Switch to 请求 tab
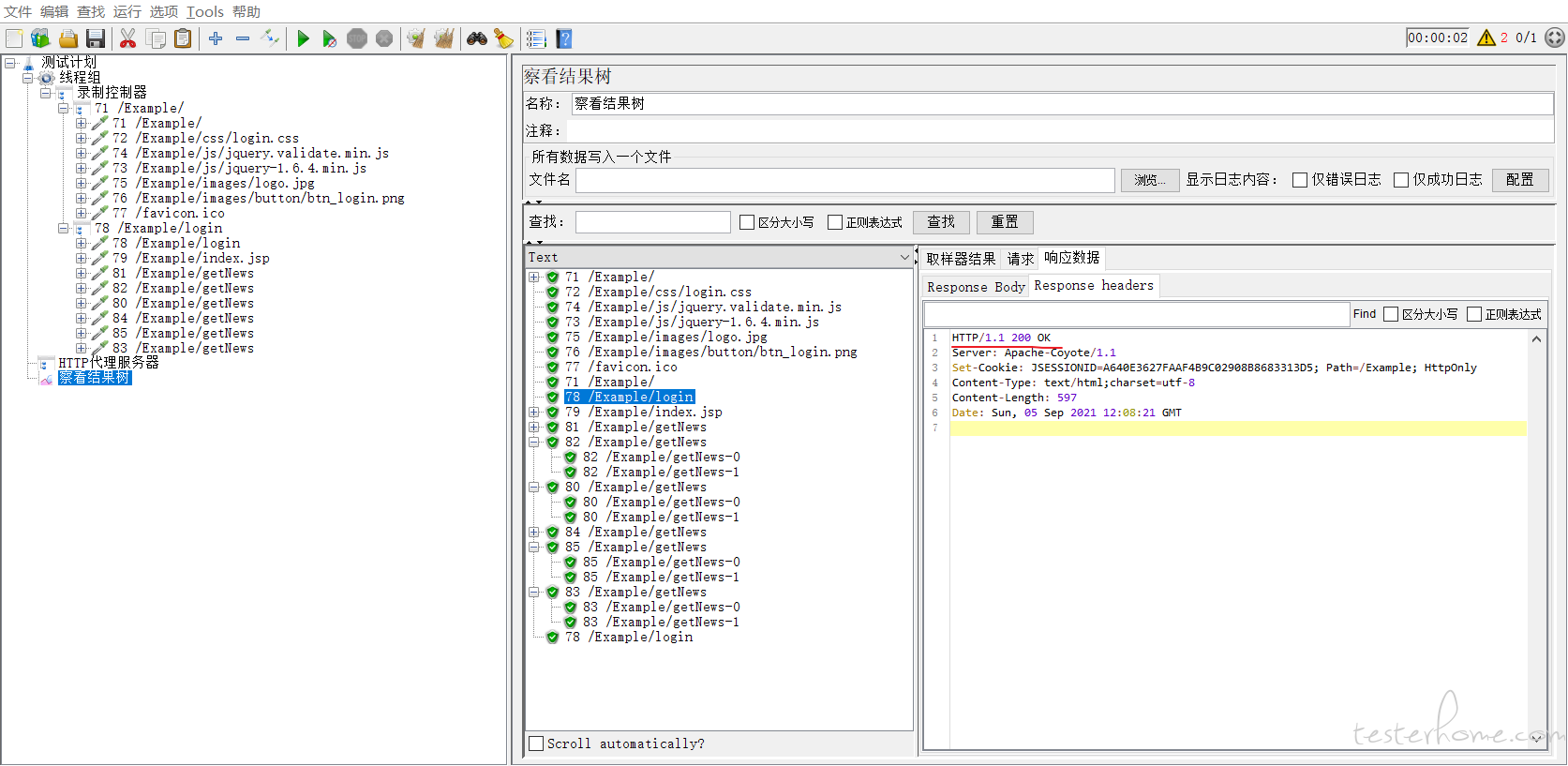Screen dimensions: 1568x766 (x=1021, y=259)
